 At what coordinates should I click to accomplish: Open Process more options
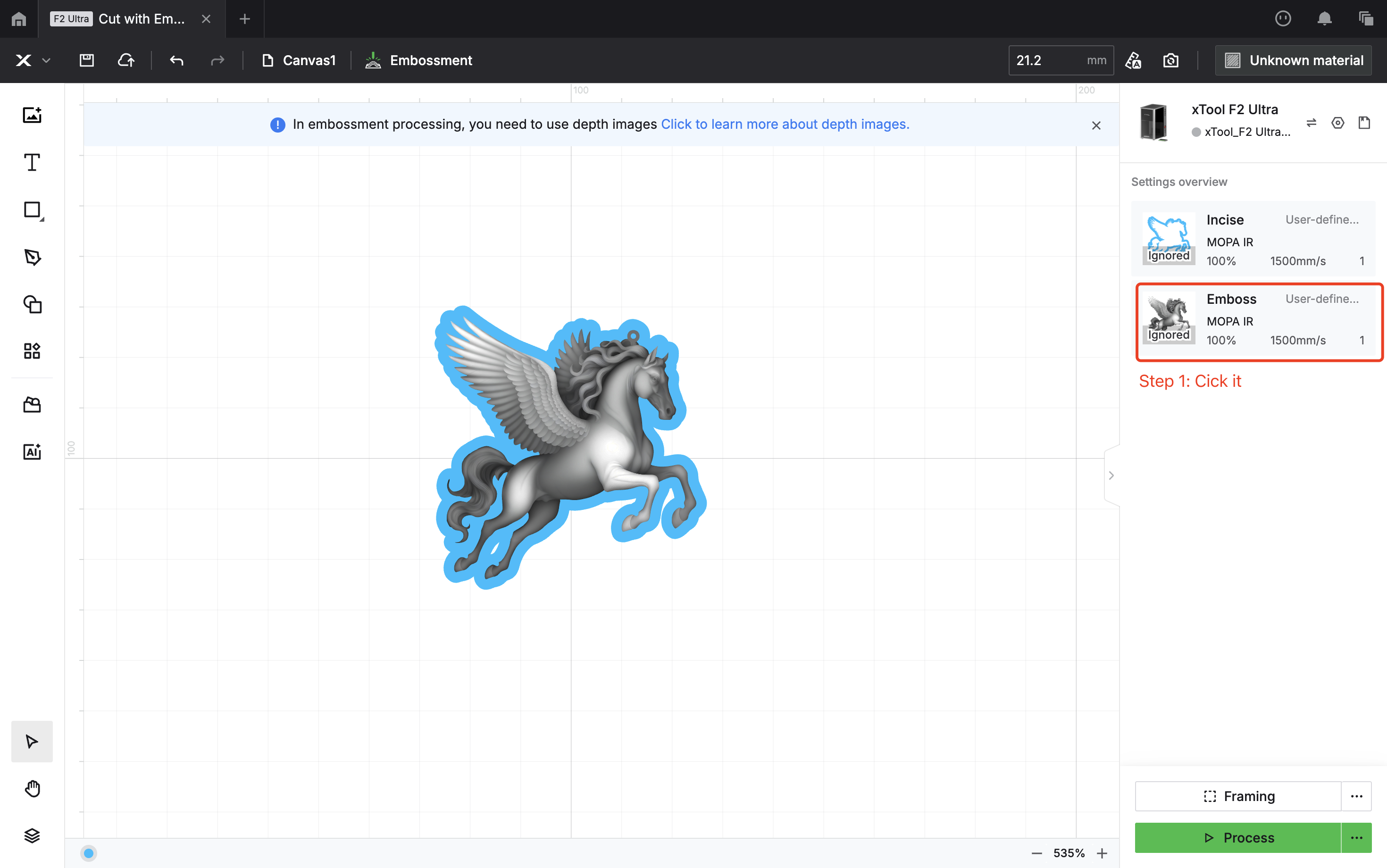coord(1357,838)
